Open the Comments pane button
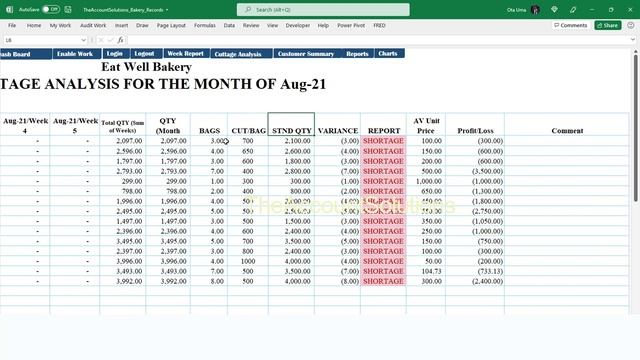The height and width of the screenshot is (360, 640). point(570,25)
